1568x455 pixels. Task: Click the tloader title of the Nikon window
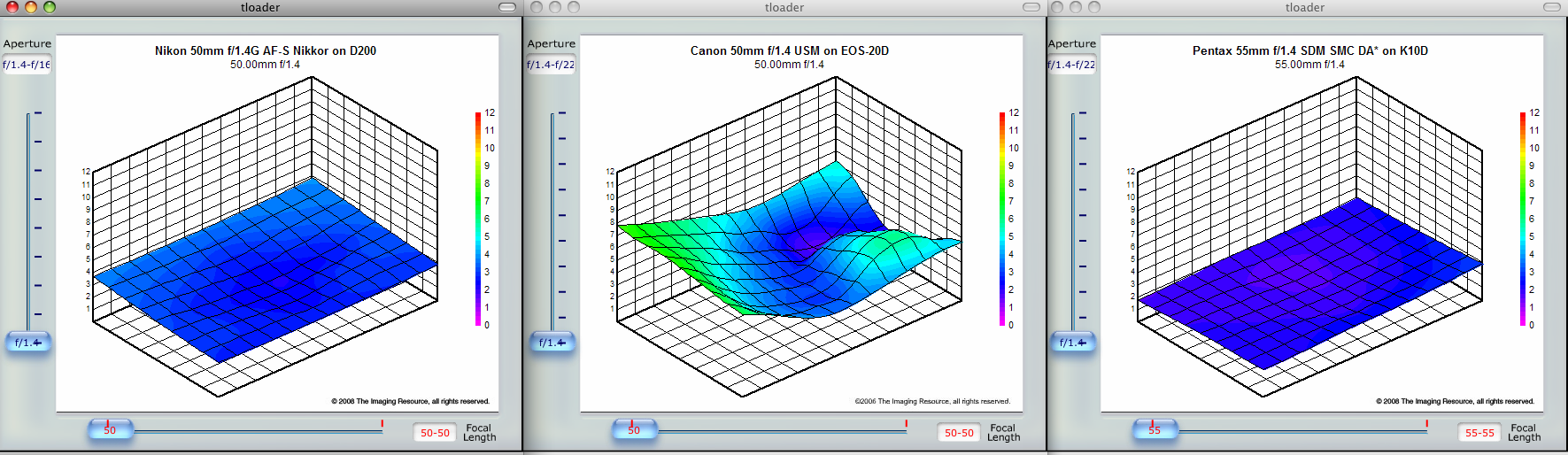(260, 7)
